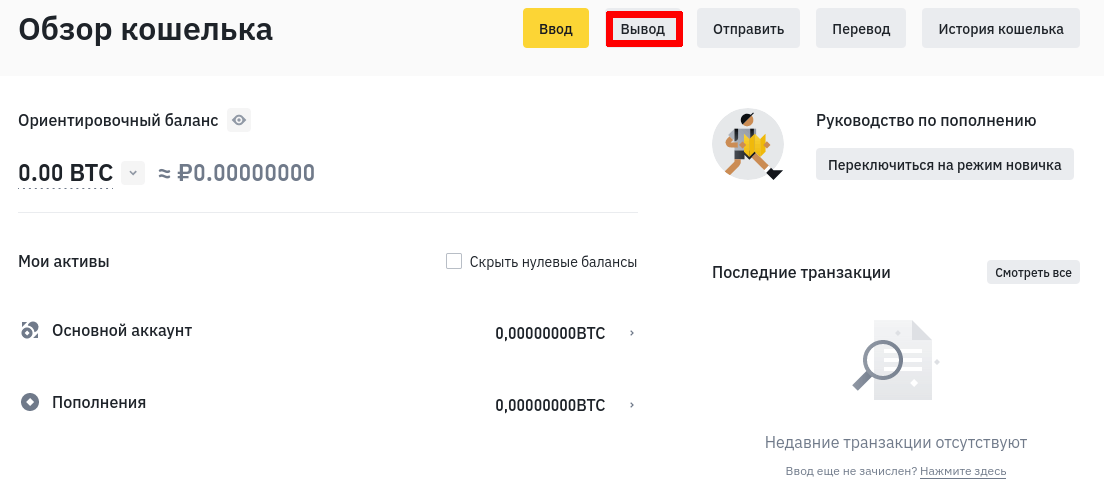The image size is (1104, 483).
Task: Expand the Основной аккаунт row arrow
Action: (632, 333)
